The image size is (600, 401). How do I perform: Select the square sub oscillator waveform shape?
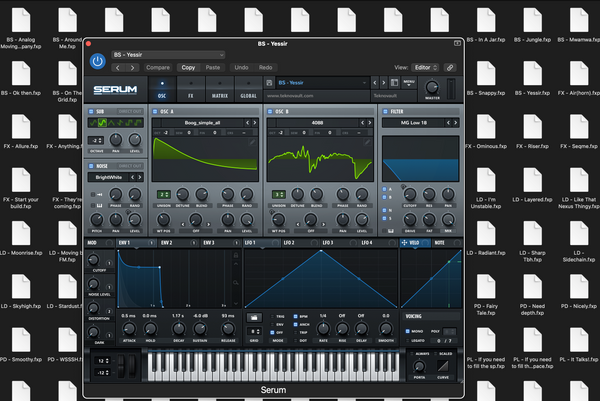(129, 123)
